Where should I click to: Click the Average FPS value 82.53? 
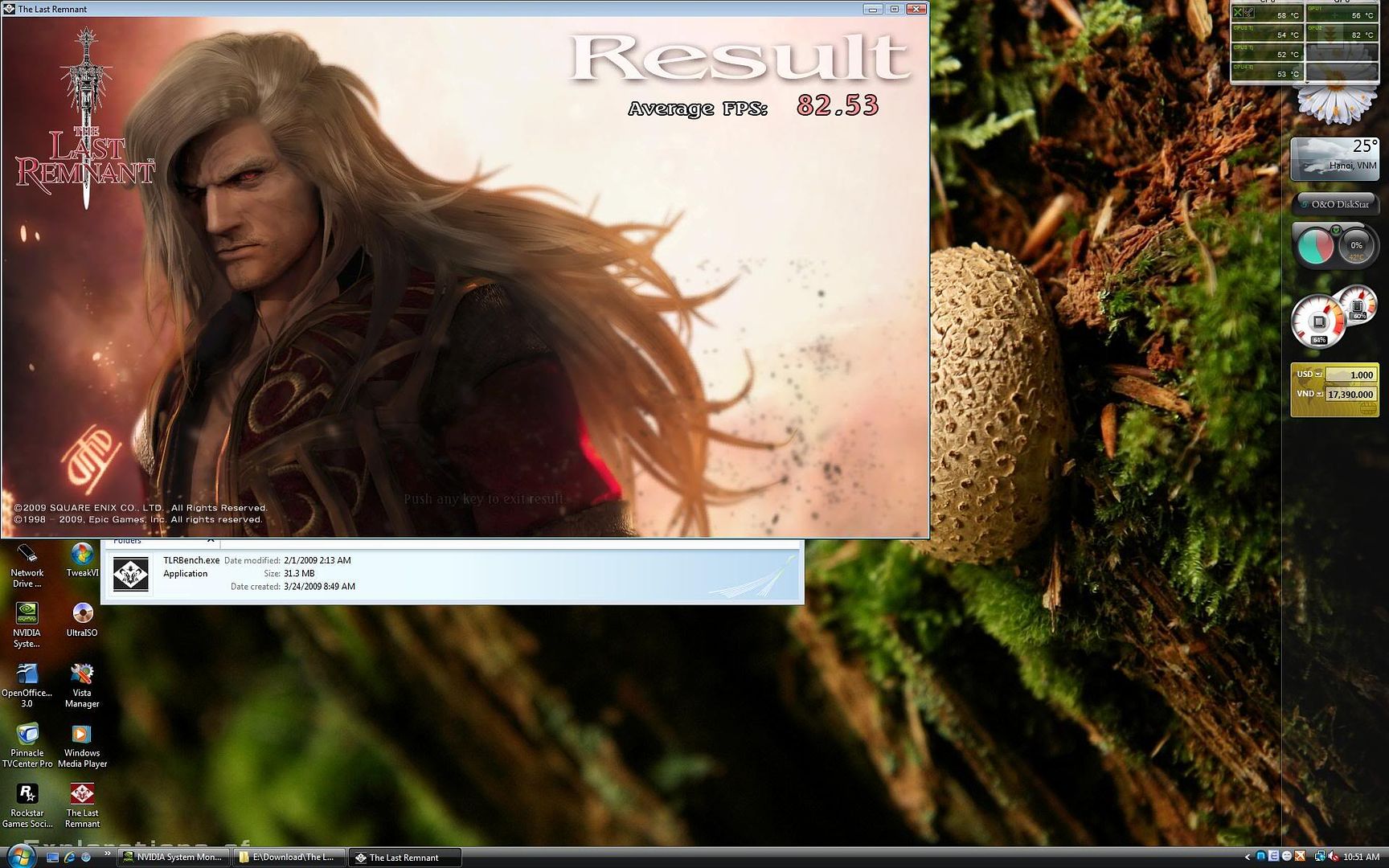(838, 105)
